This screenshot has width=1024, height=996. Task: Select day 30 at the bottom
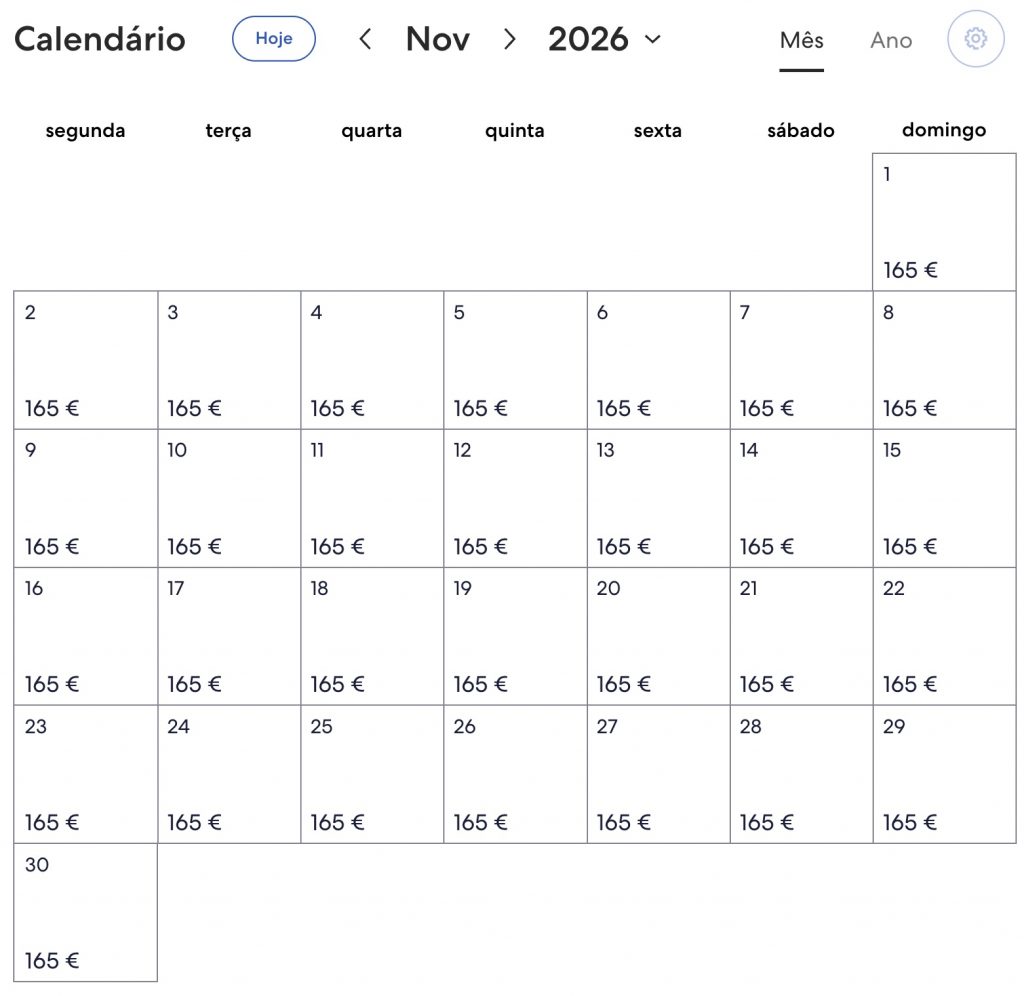pos(86,912)
